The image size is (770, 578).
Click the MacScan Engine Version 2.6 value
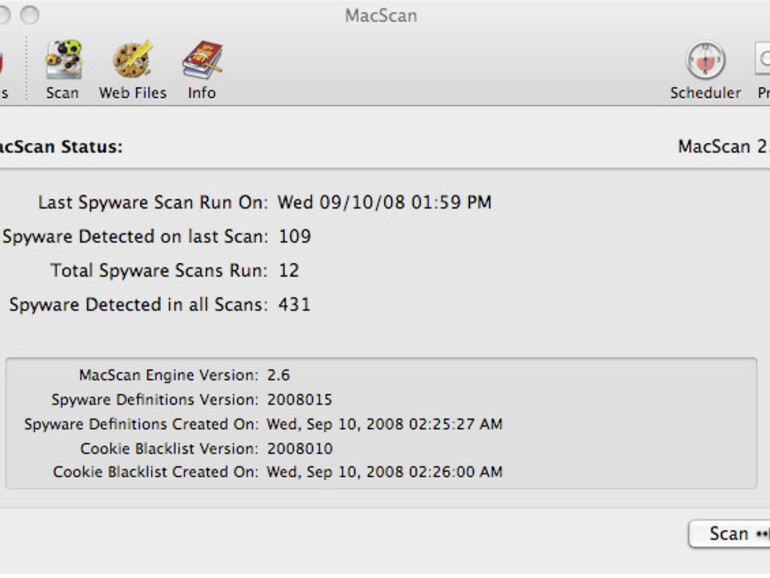(x=278, y=375)
